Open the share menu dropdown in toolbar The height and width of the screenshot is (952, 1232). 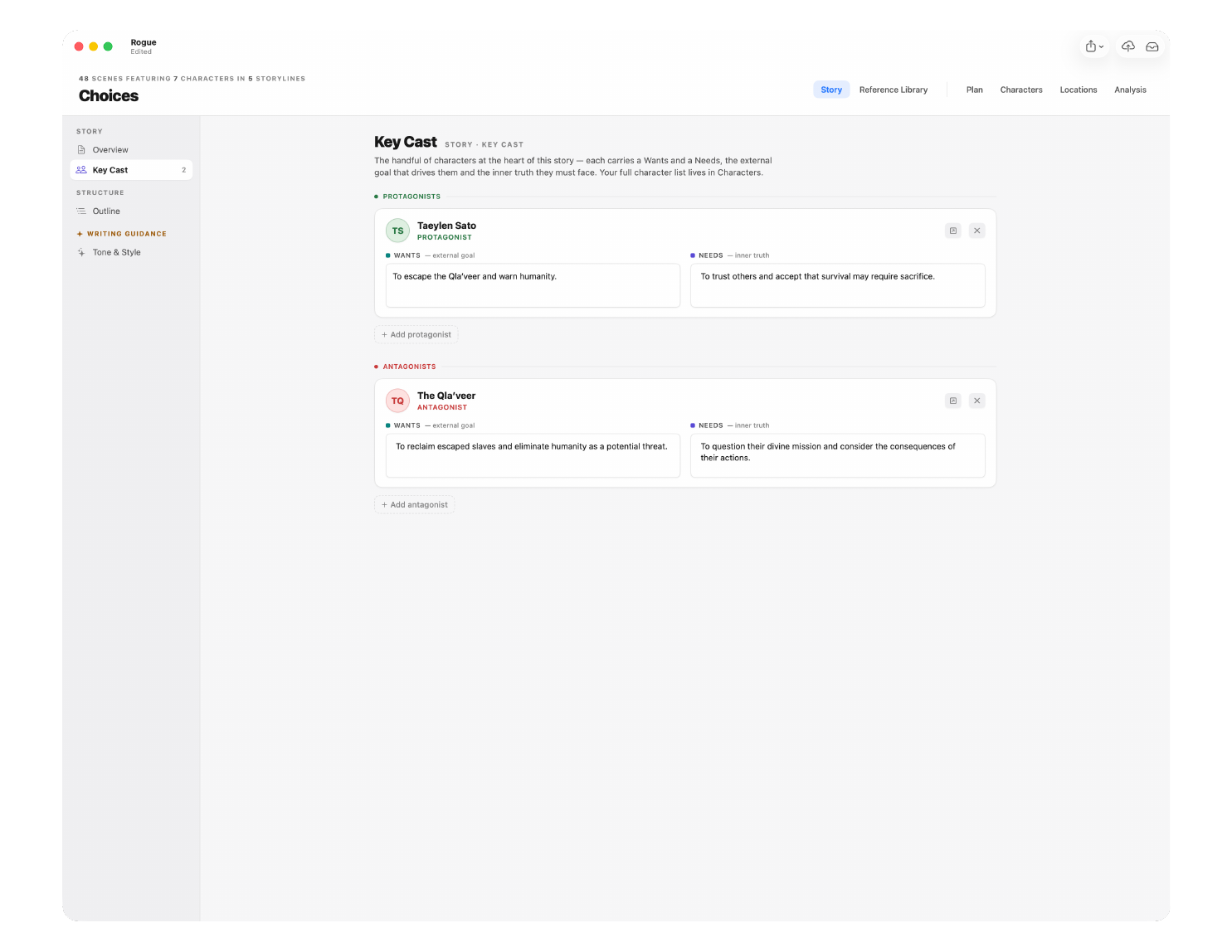click(1094, 46)
